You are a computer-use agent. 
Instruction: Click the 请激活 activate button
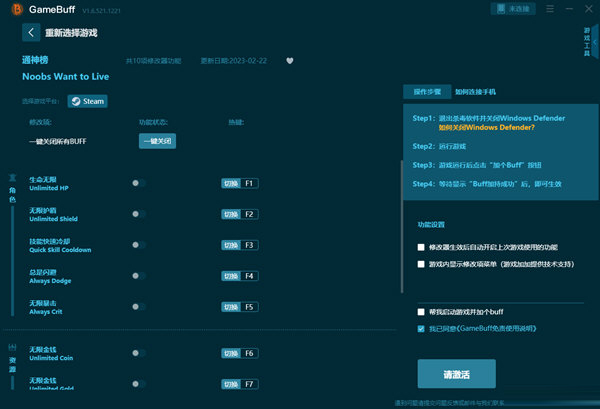tap(455, 373)
